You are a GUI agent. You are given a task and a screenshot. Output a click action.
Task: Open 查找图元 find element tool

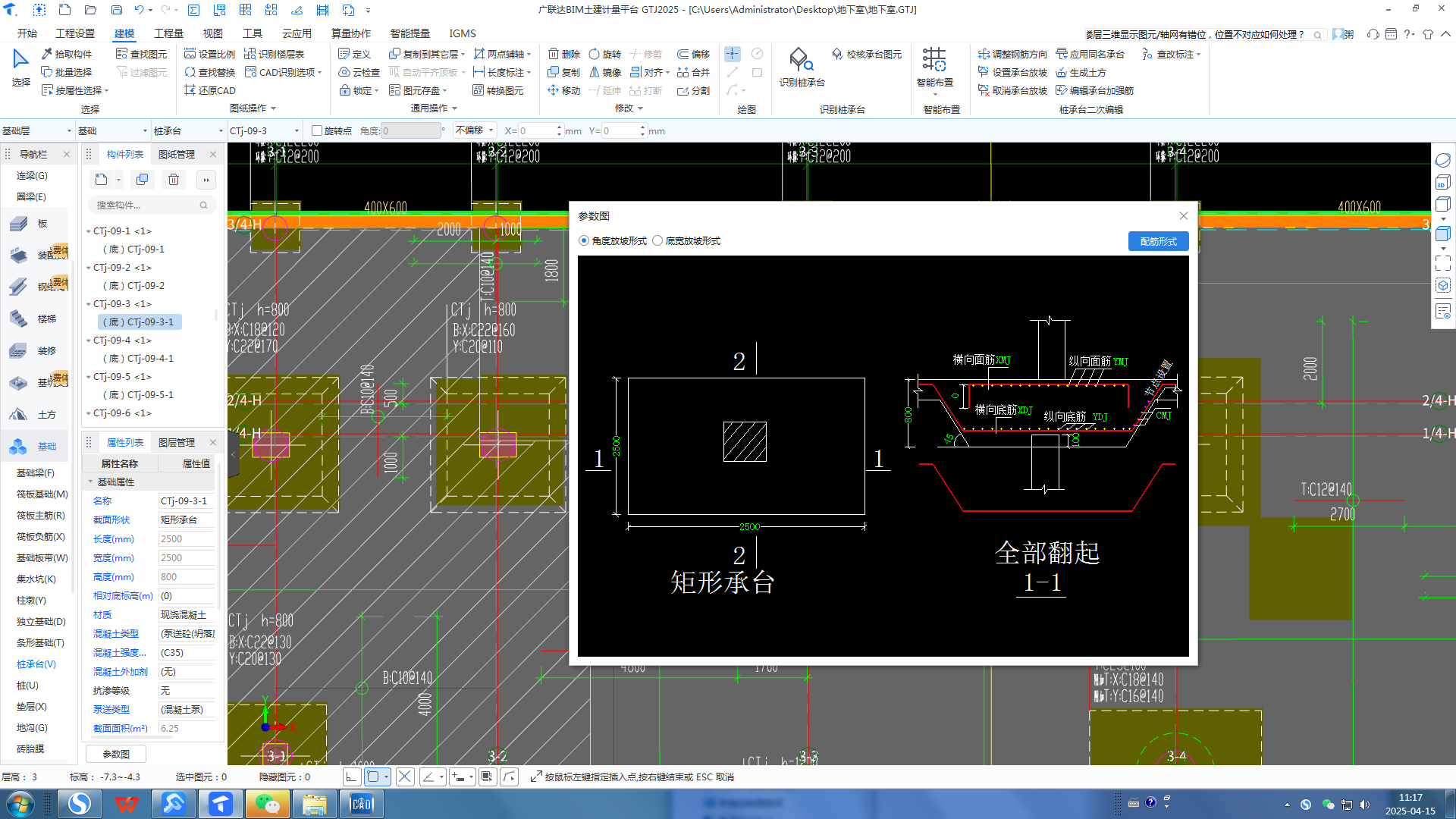tap(142, 54)
